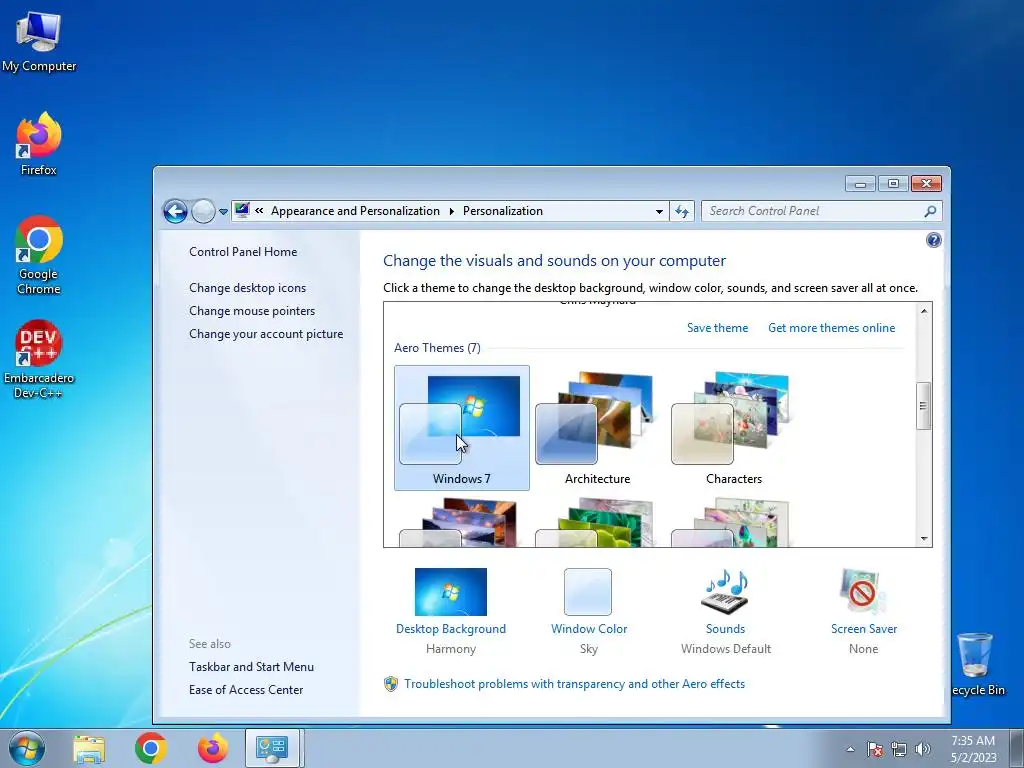Click the search magnifier icon

tap(931, 211)
